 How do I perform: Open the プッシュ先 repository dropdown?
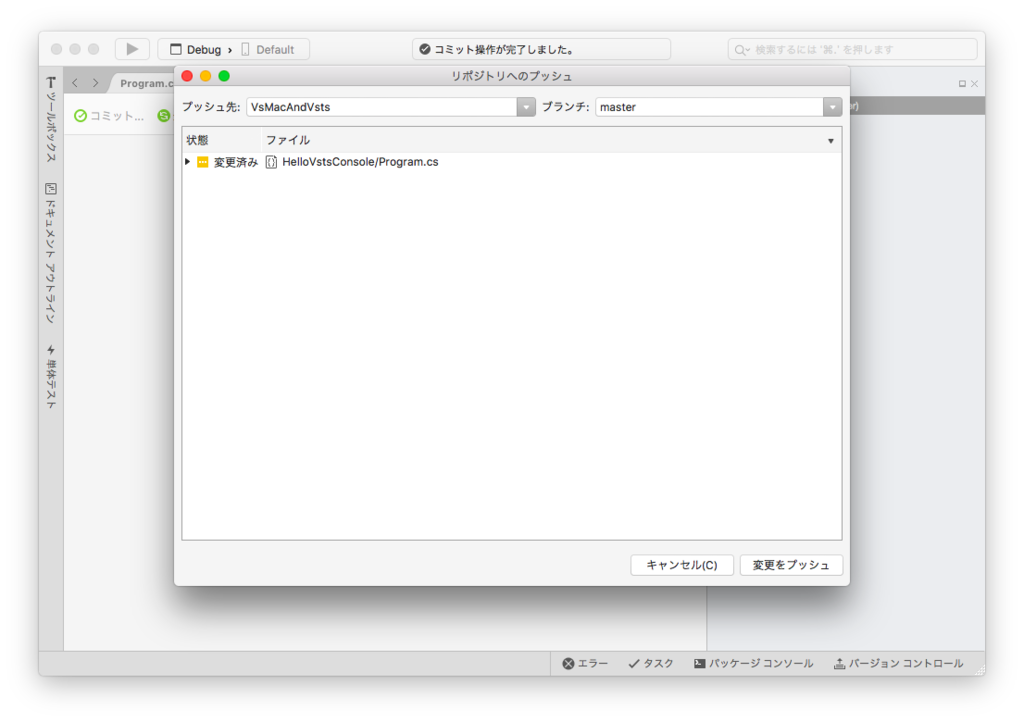point(526,107)
